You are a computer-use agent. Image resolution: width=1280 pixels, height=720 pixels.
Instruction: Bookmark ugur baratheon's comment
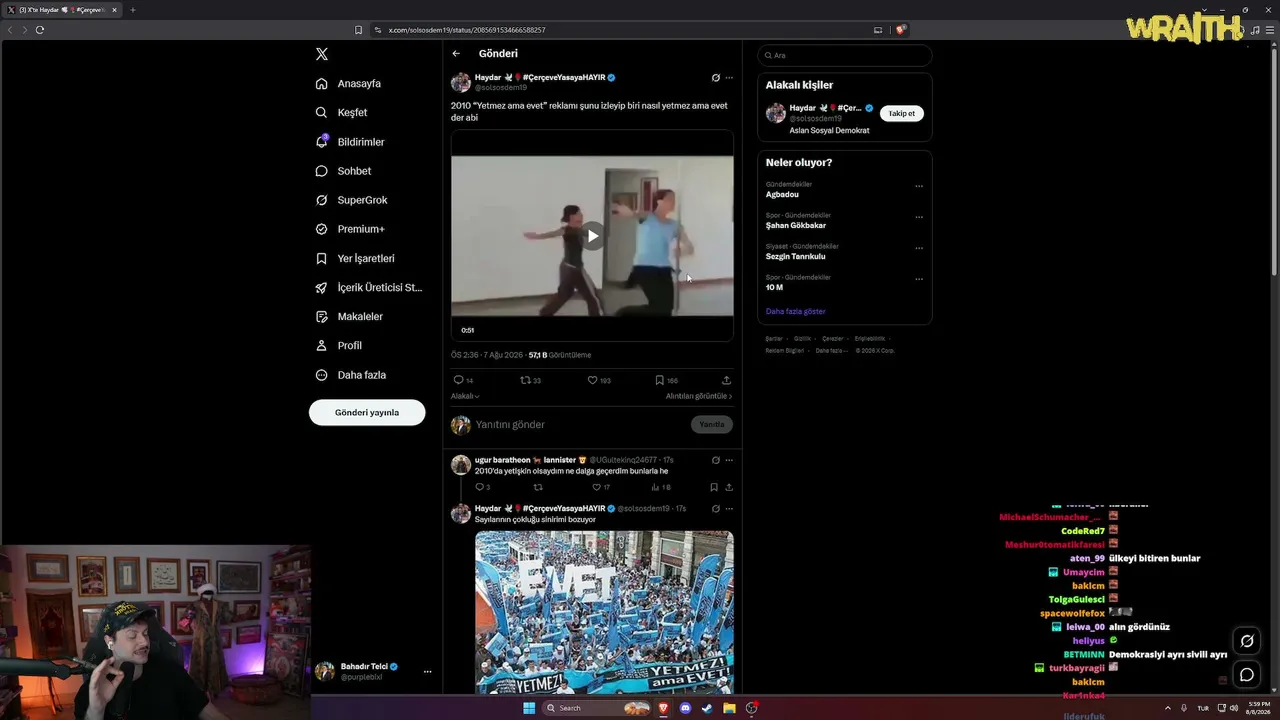(714, 487)
